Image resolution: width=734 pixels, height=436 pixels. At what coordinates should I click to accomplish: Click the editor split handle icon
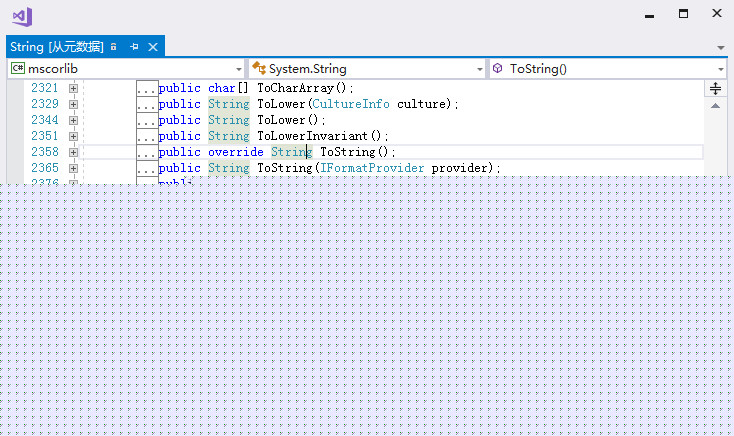coord(716,88)
